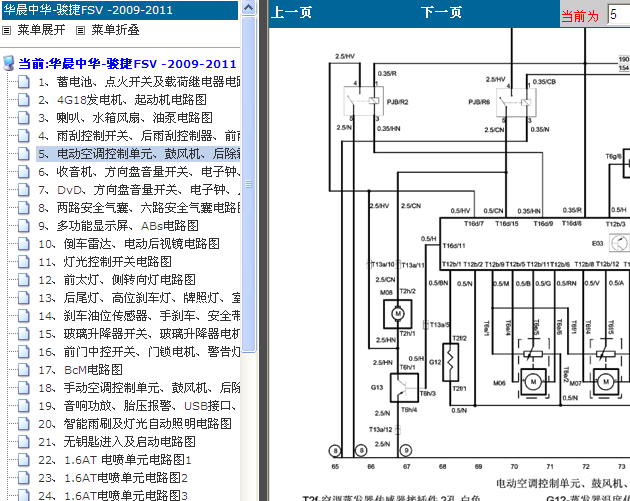630x501 pixels.
Task: Go to next page with 下一页
Action: point(441,12)
